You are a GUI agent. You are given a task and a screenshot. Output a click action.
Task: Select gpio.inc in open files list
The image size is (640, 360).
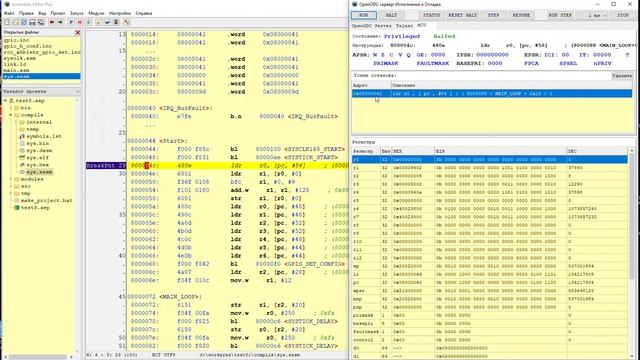16,40
